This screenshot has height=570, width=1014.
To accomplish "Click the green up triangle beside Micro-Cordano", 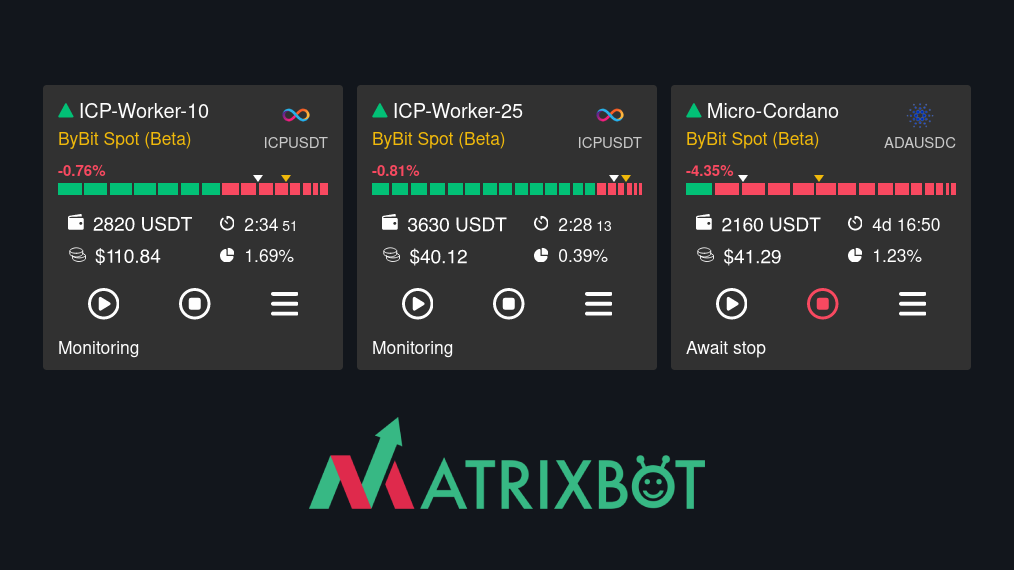I will click(694, 111).
